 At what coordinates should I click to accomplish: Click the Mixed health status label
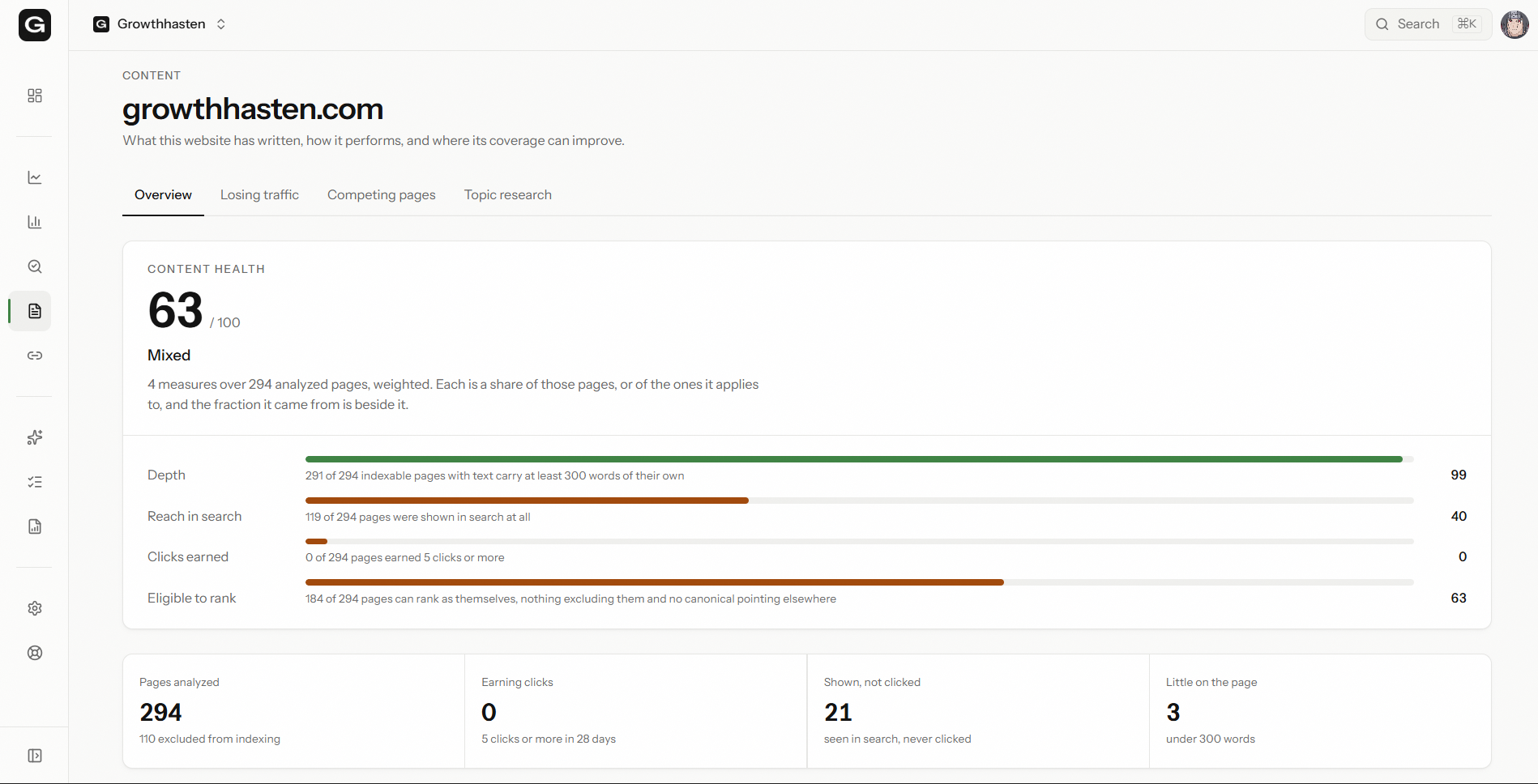169,356
